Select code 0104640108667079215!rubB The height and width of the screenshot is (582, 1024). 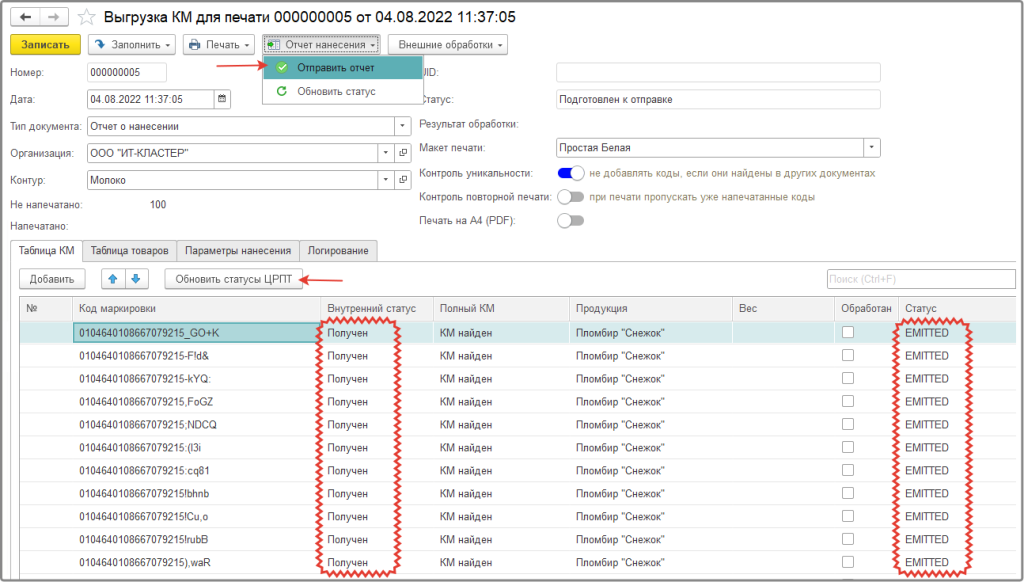144,540
